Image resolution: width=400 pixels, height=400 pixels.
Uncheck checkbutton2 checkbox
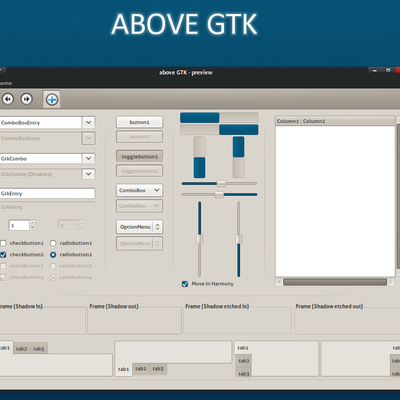(3, 255)
